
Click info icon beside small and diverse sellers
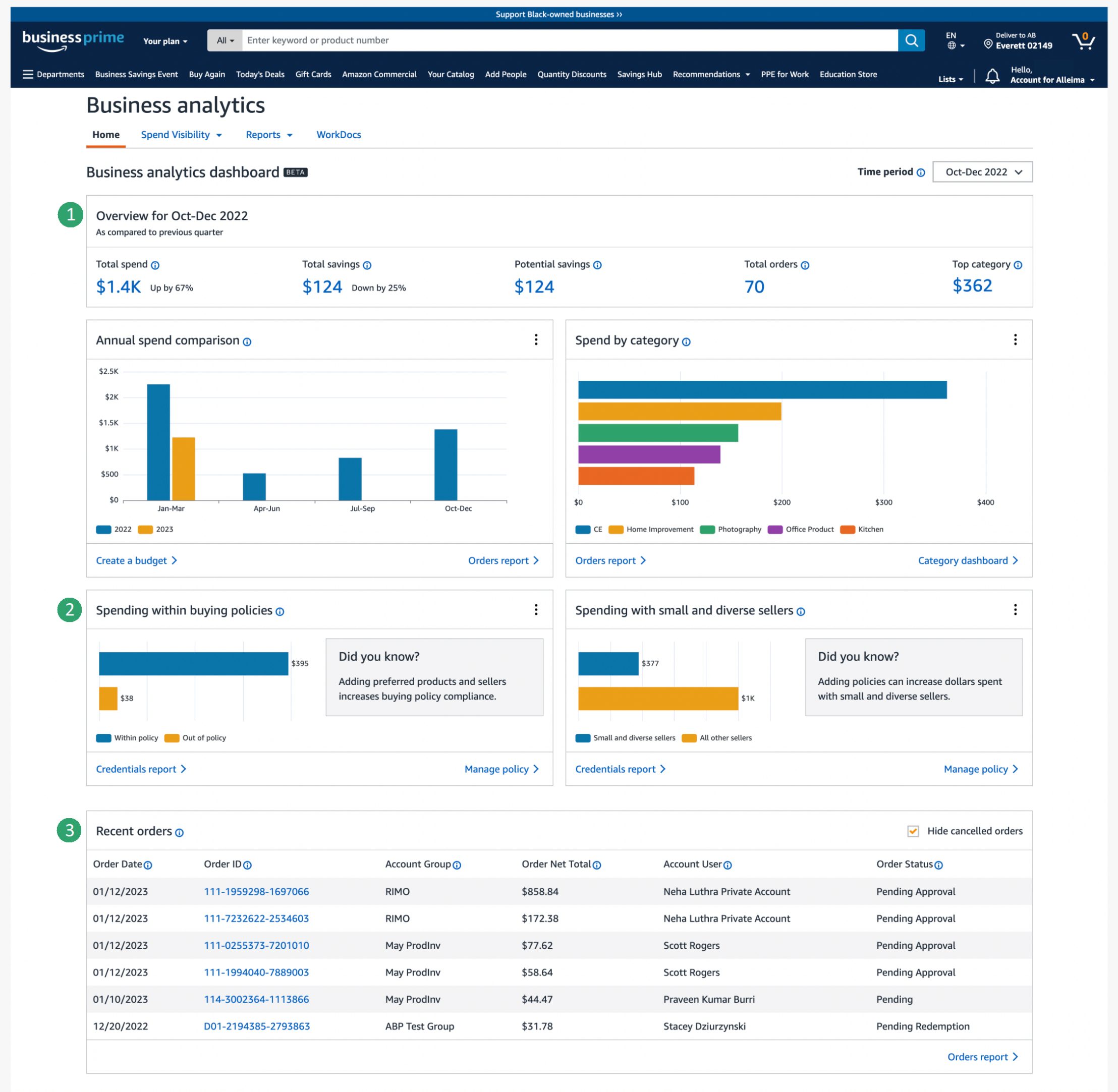(801, 612)
